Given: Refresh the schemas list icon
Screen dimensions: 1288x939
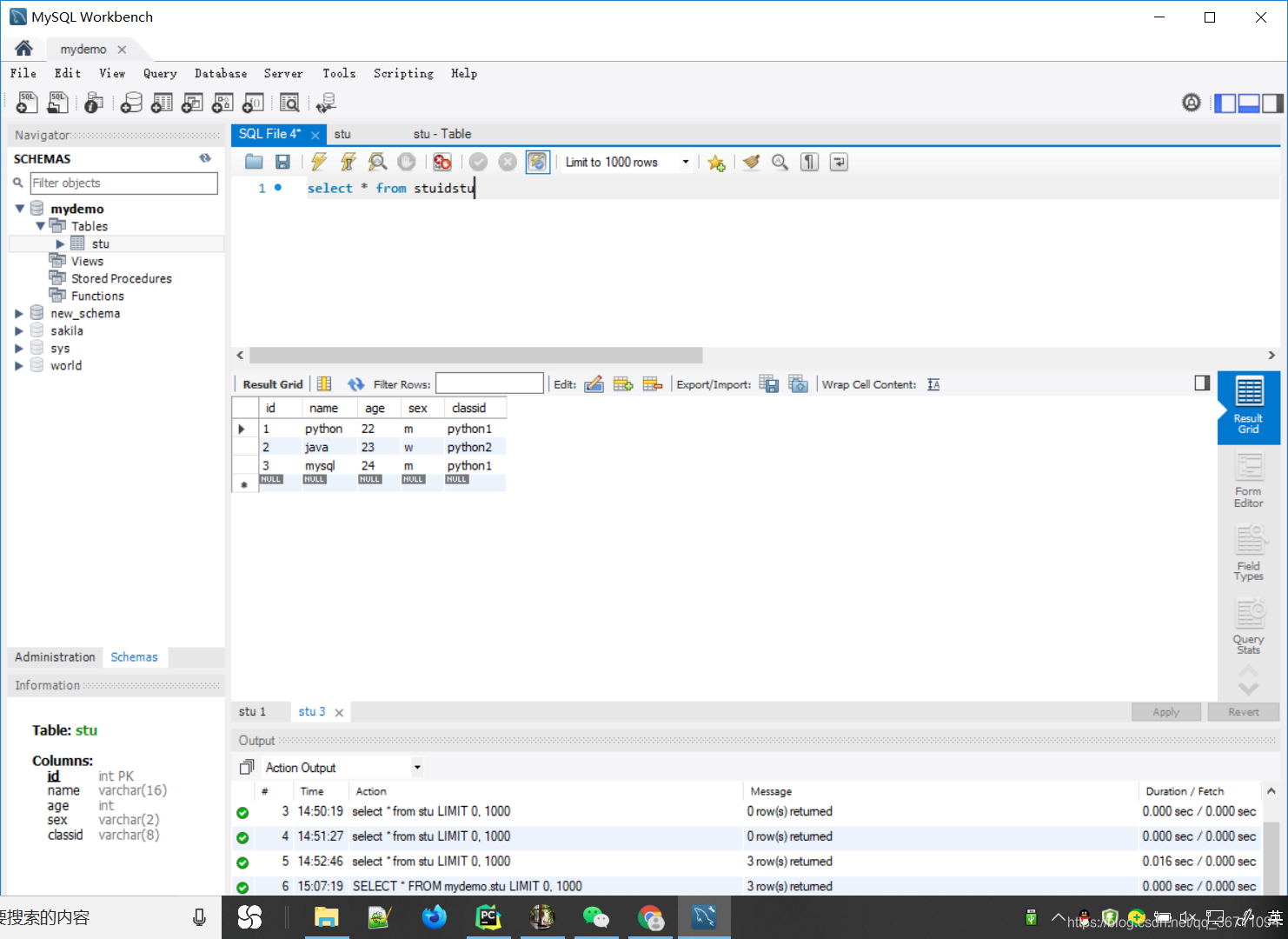Looking at the screenshot, I should [x=205, y=158].
